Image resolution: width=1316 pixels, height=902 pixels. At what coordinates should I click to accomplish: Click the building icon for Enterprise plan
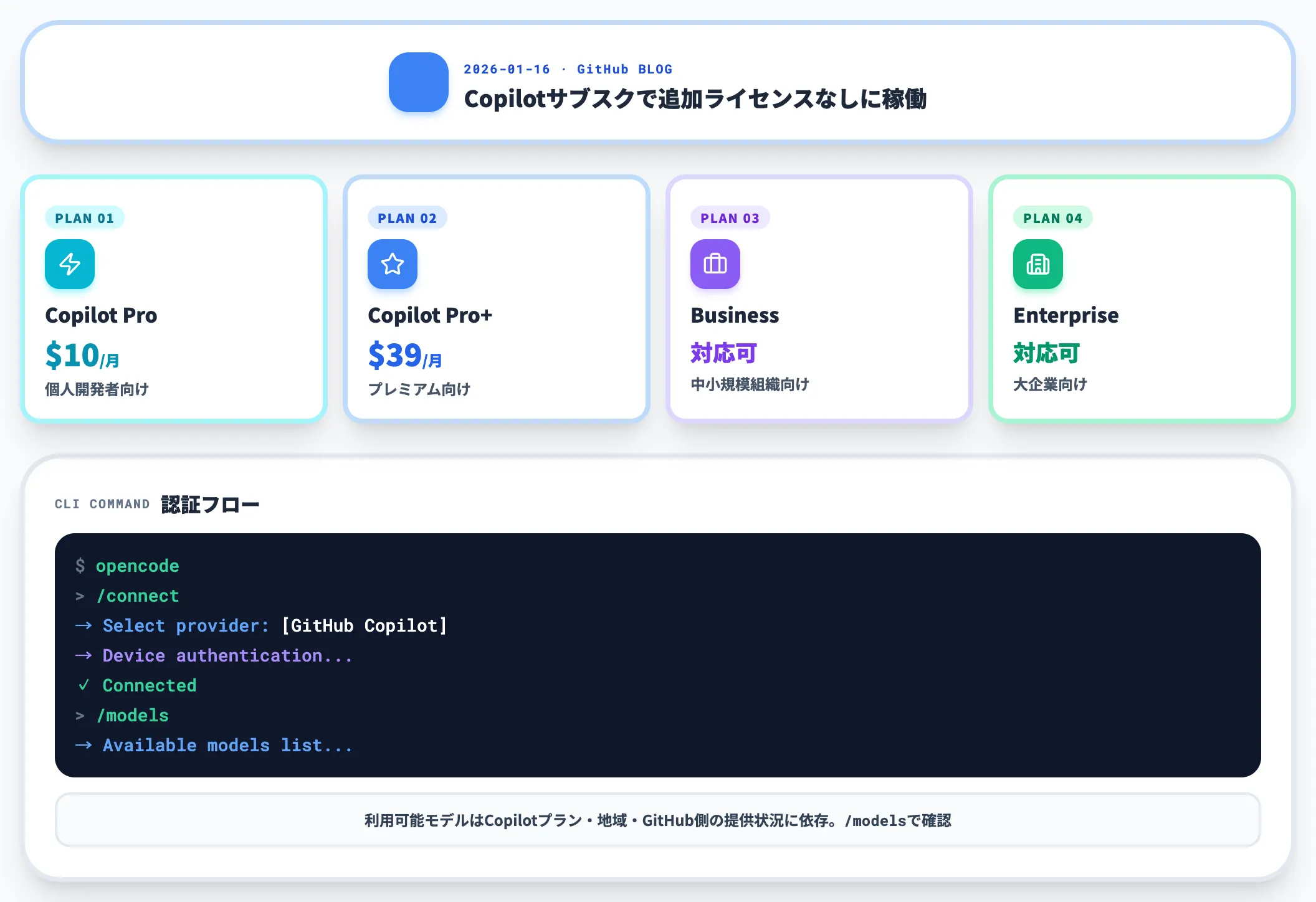point(1038,264)
